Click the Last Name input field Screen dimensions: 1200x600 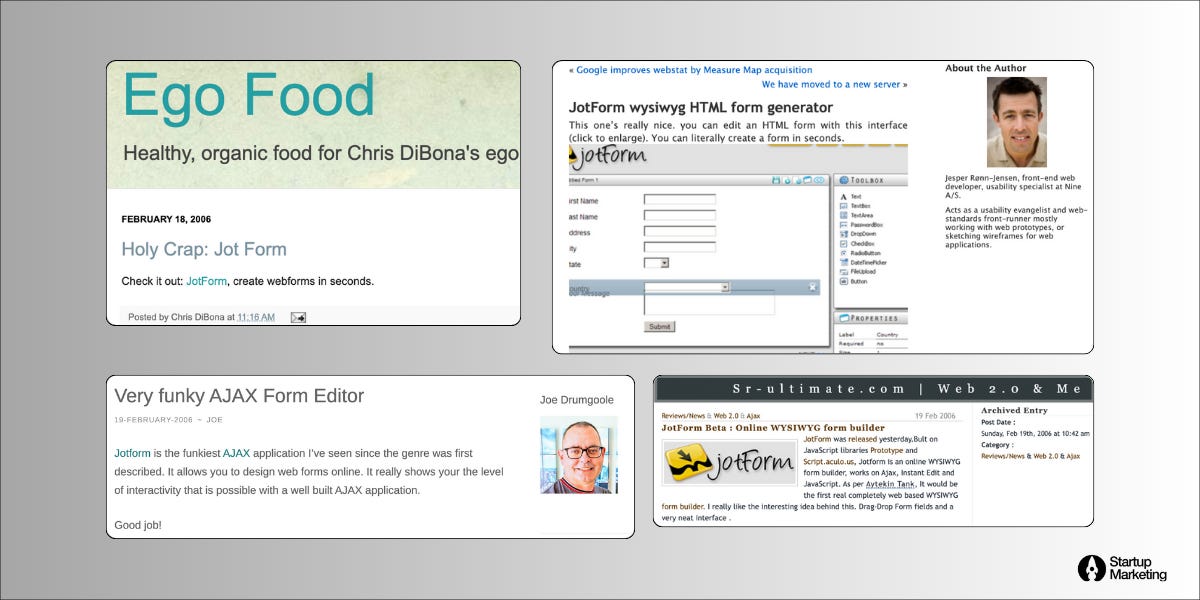680,215
